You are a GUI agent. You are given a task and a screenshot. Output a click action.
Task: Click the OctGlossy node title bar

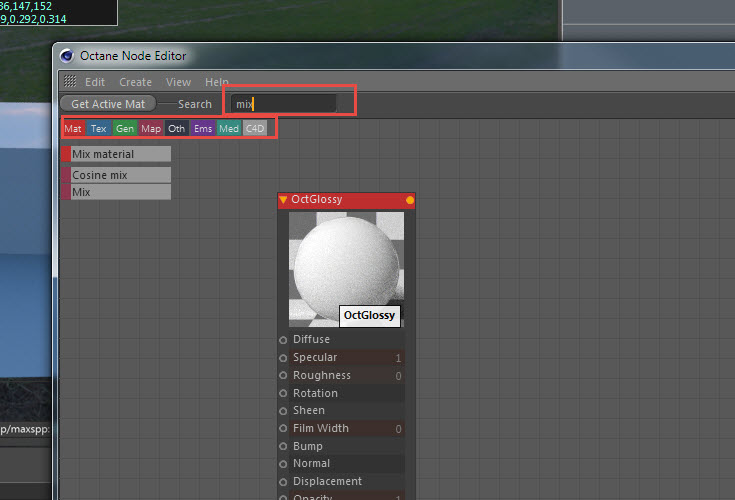(x=346, y=200)
